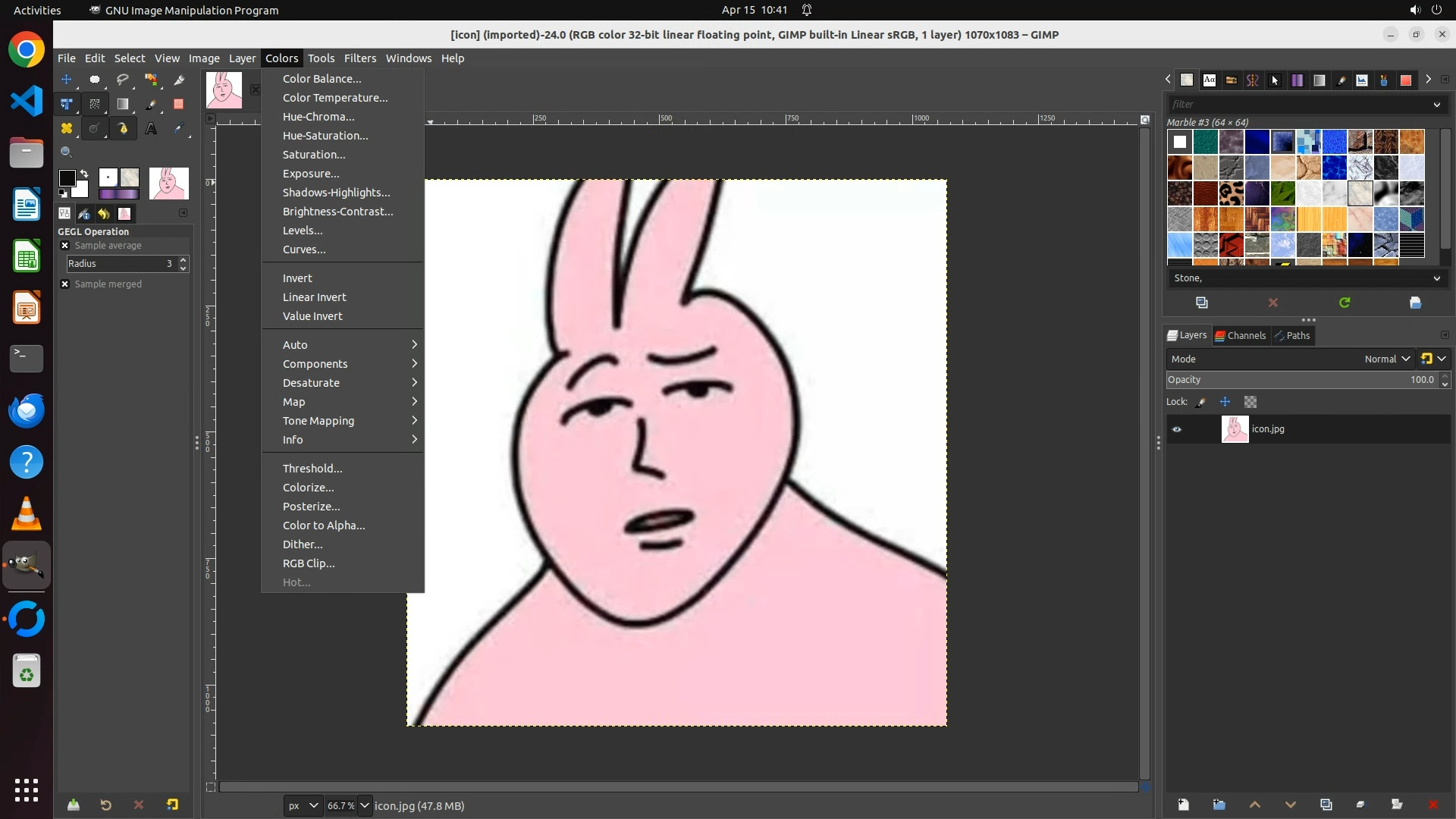Click the Threshold menu entry
Viewport: 1456px width, 819px height.
pyautogui.click(x=312, y=469)
